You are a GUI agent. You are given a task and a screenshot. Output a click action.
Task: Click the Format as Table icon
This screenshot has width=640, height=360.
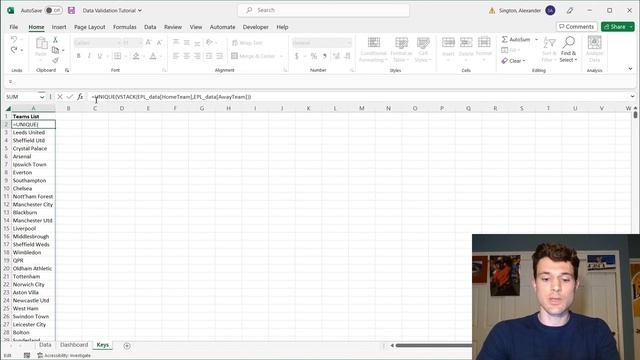click(401, 43)
